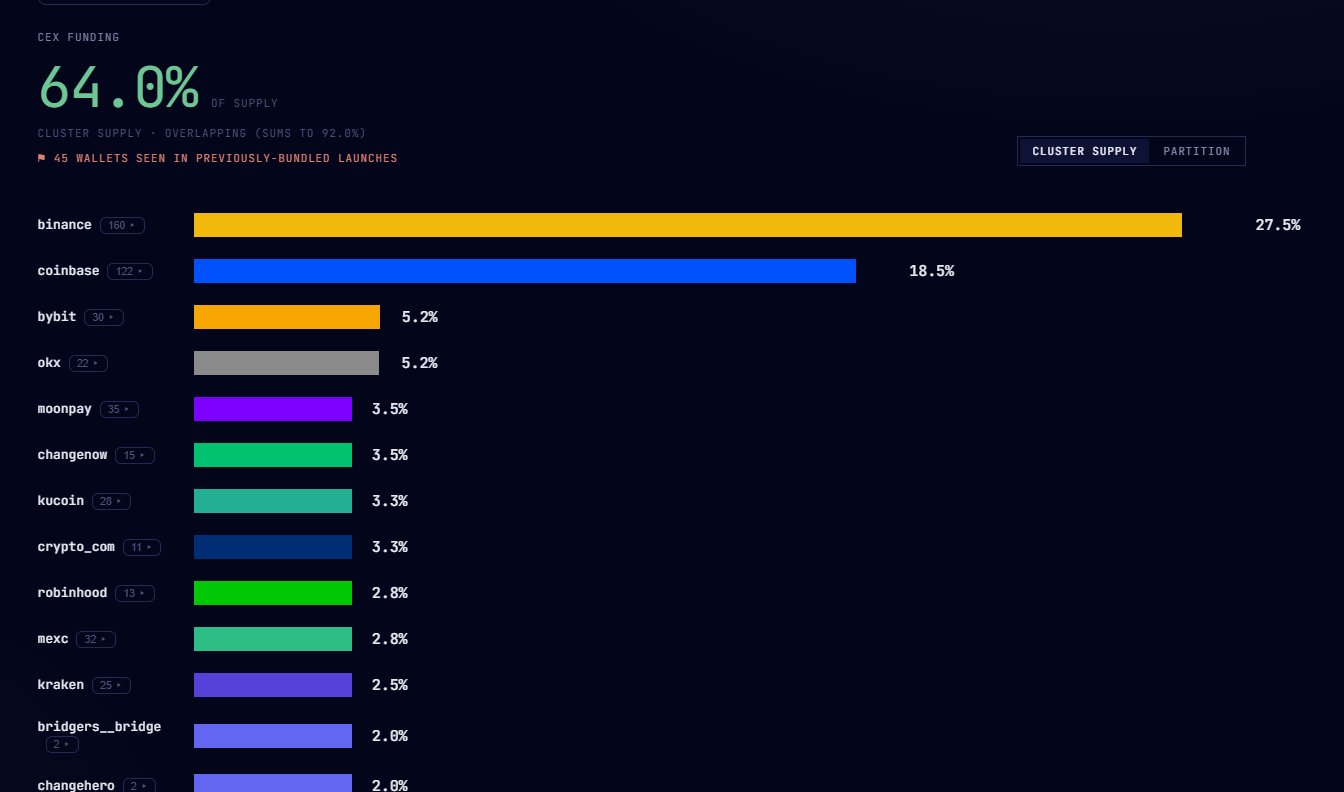Select the robinhood row label
1344x792 pixels.
pos(72,593)
